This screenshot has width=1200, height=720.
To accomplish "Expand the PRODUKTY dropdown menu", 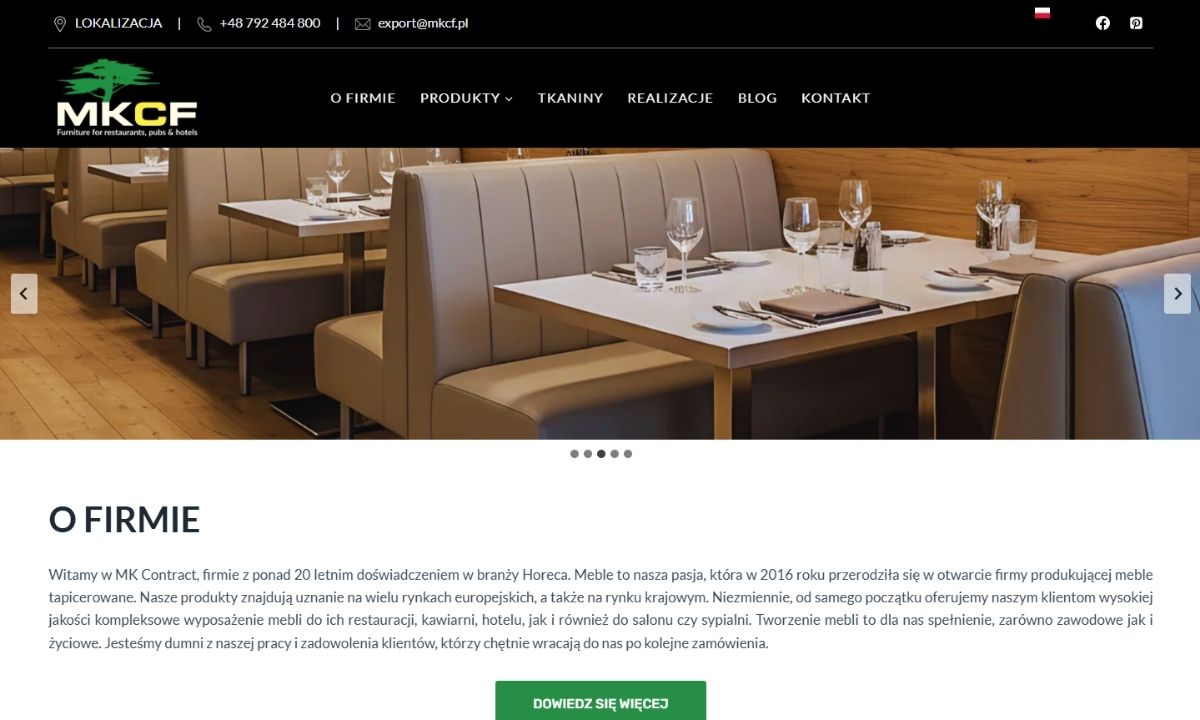I will pyautogui.click(x=466, y=98).
